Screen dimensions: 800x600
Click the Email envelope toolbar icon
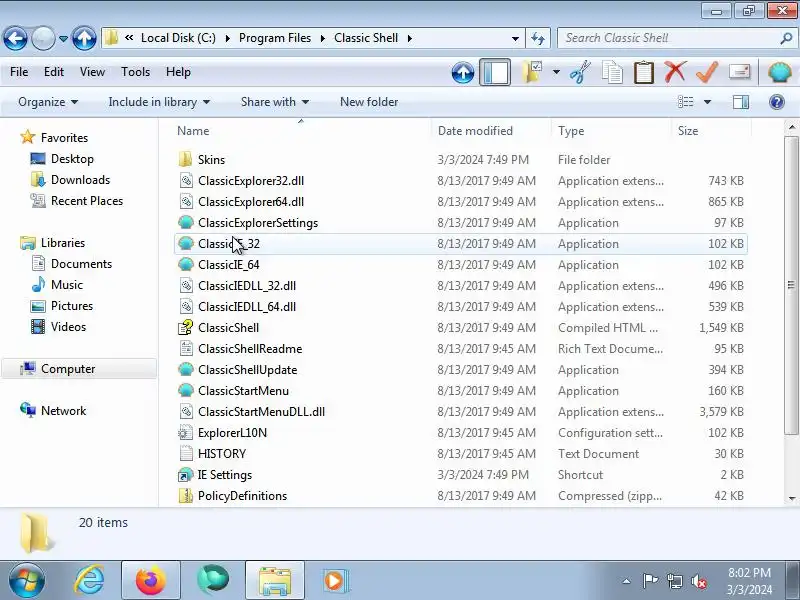tap(739, 72)
